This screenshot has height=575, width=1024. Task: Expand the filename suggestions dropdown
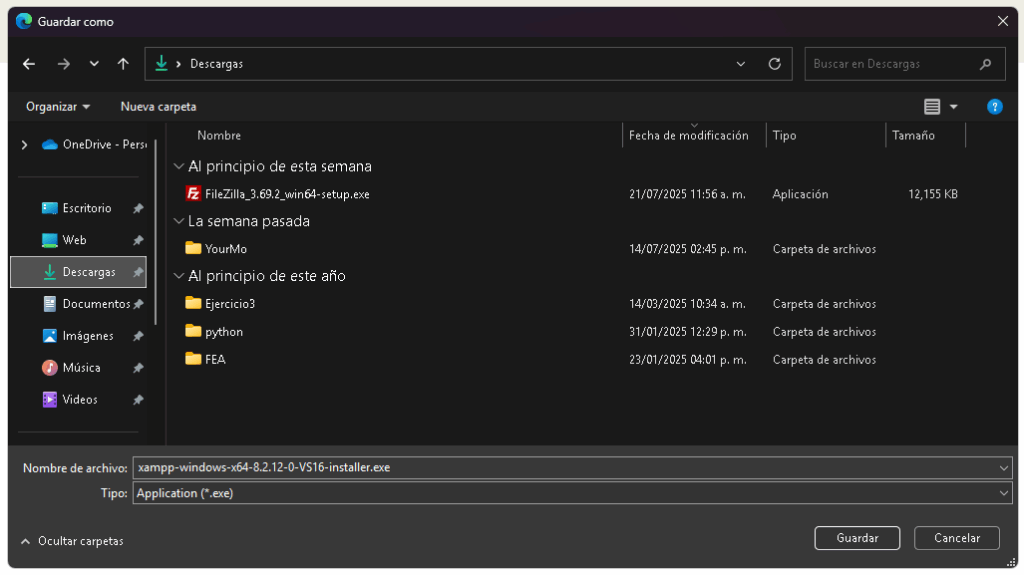1004,468
